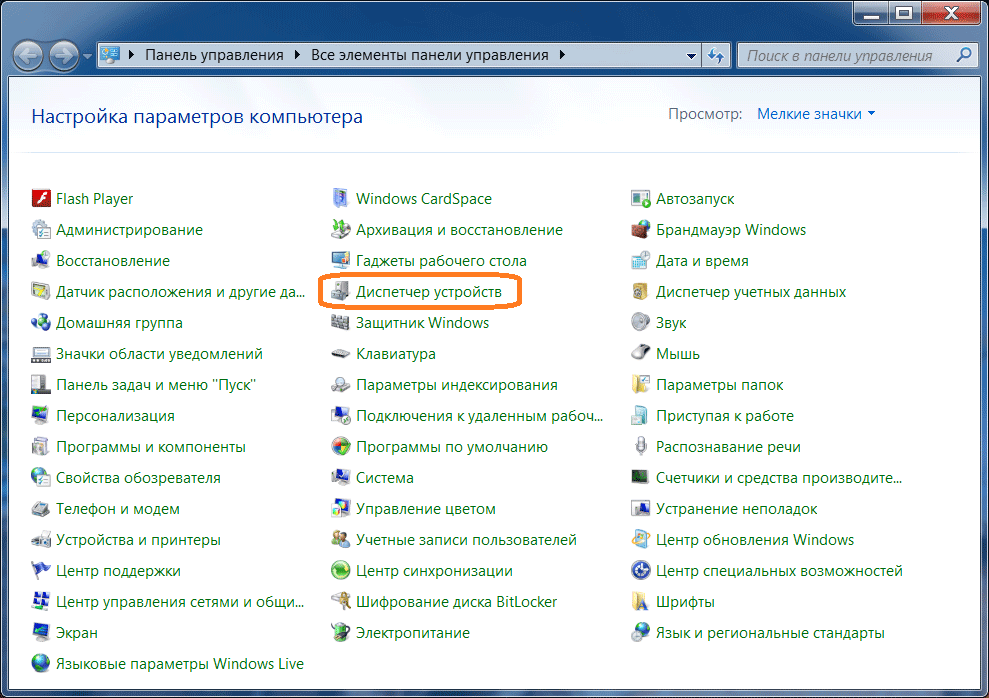Open Счетчики и средства производительности link

(779, 477)
